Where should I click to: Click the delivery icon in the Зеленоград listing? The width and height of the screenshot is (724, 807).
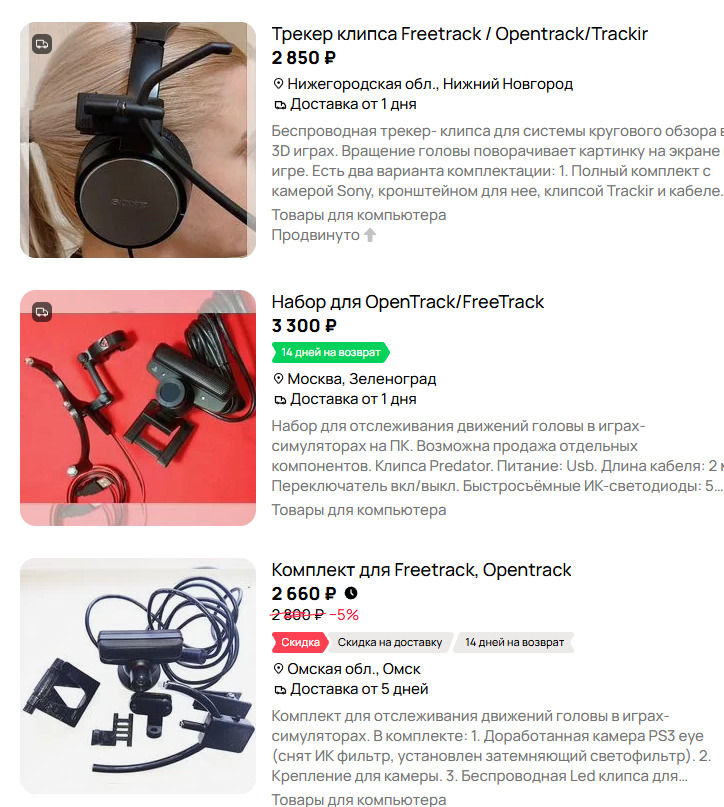point(280,400)
